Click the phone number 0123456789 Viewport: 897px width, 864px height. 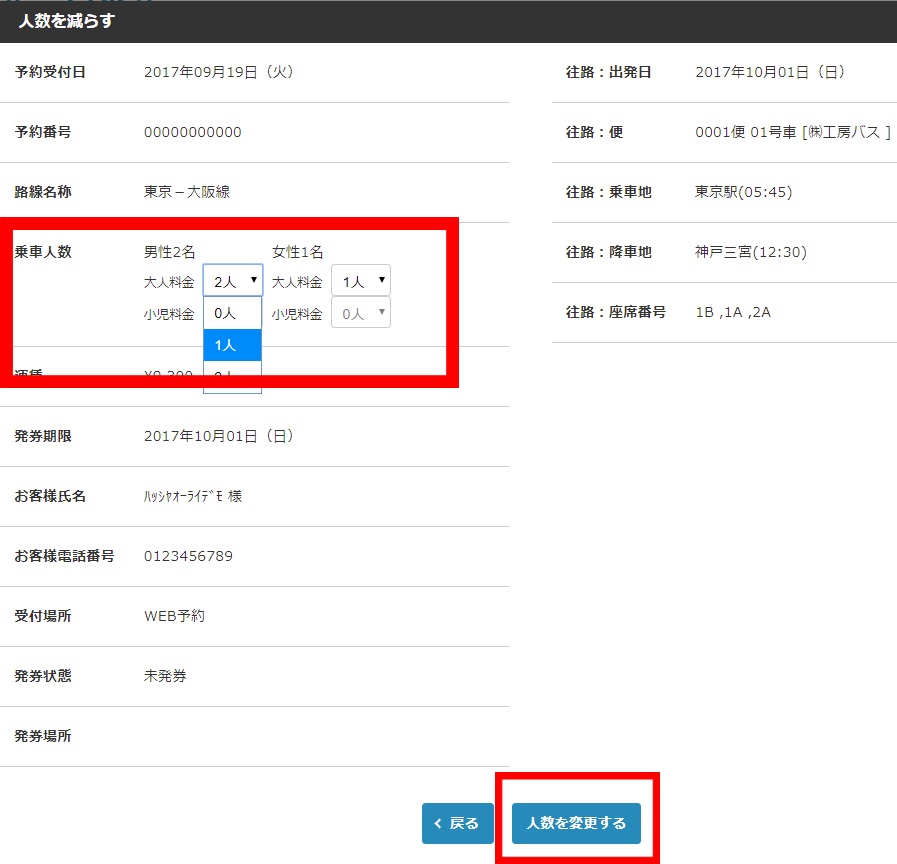click(x=188, y=556)
